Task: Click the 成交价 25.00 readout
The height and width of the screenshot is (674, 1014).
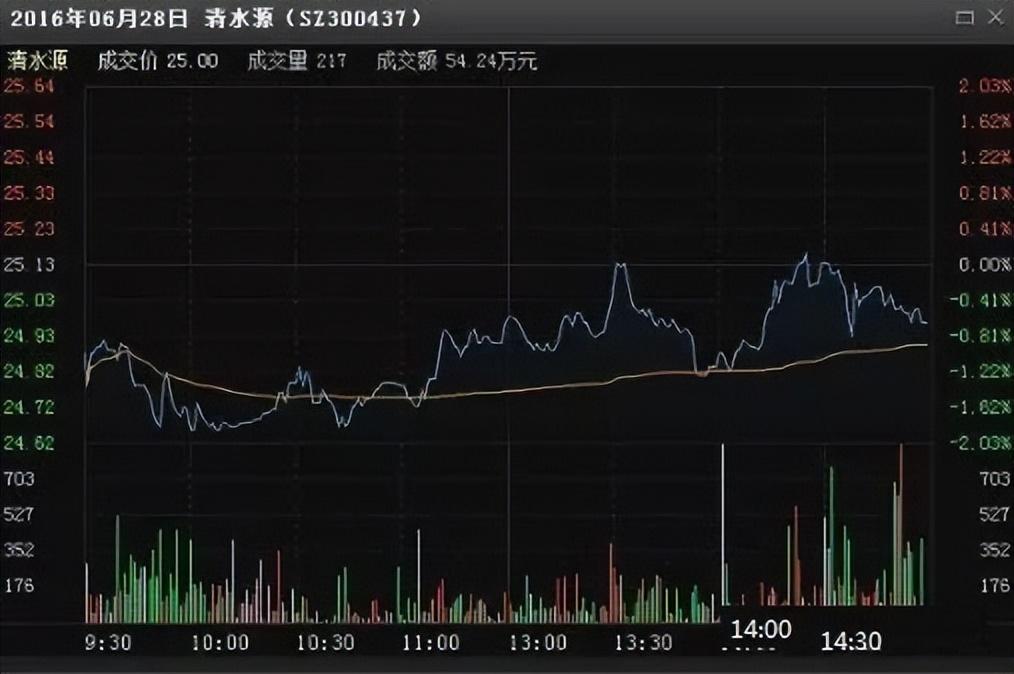Action: click(157, 61)
